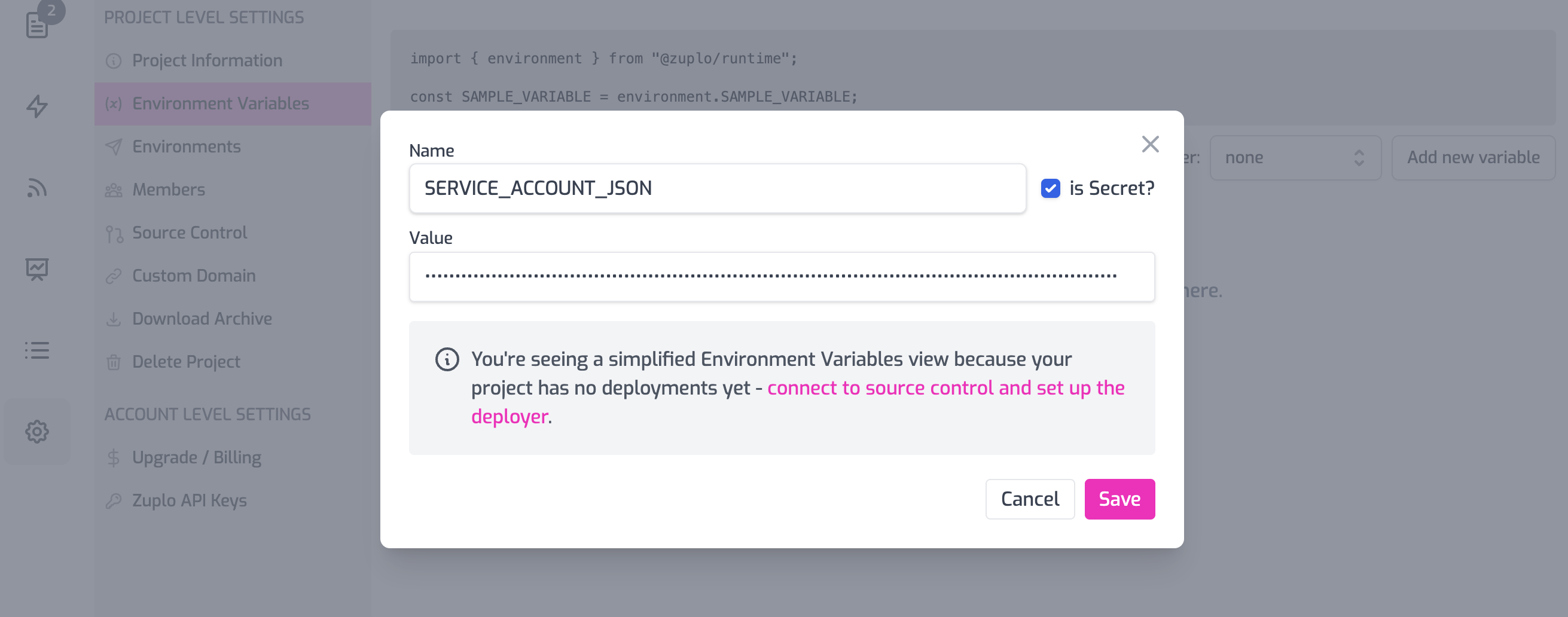Select Environment Variables in settings menu
1568x617 pixels.
[x=220, y=104]
